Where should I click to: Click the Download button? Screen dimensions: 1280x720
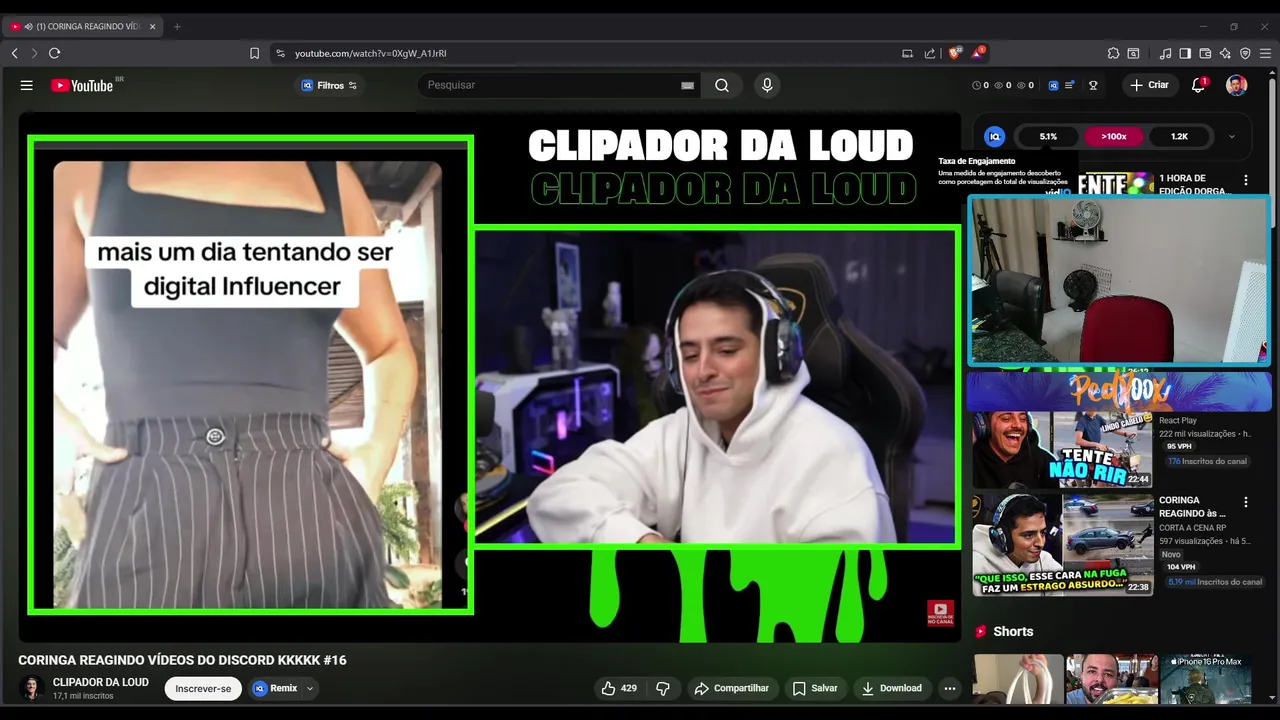[x=892, y=688]
